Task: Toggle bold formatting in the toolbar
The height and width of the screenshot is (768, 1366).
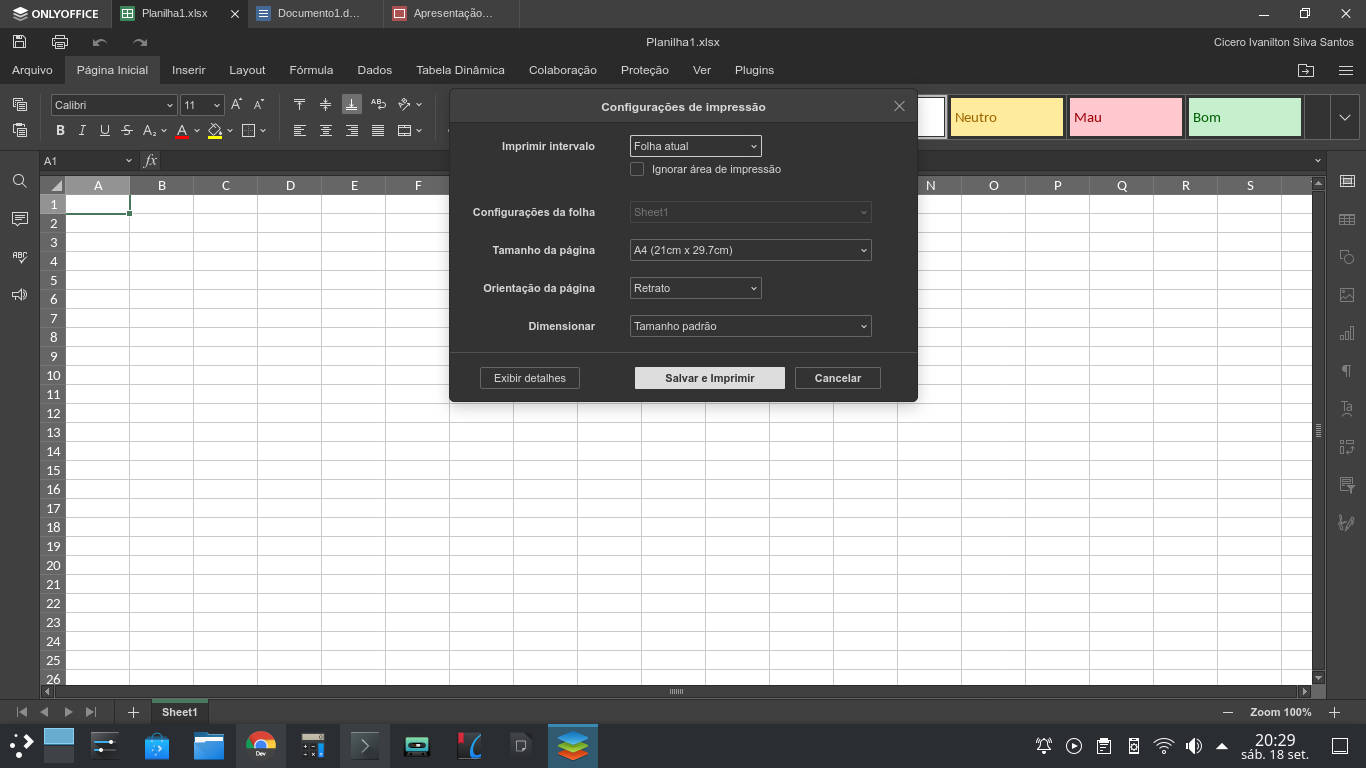Action: coord(60,130)
